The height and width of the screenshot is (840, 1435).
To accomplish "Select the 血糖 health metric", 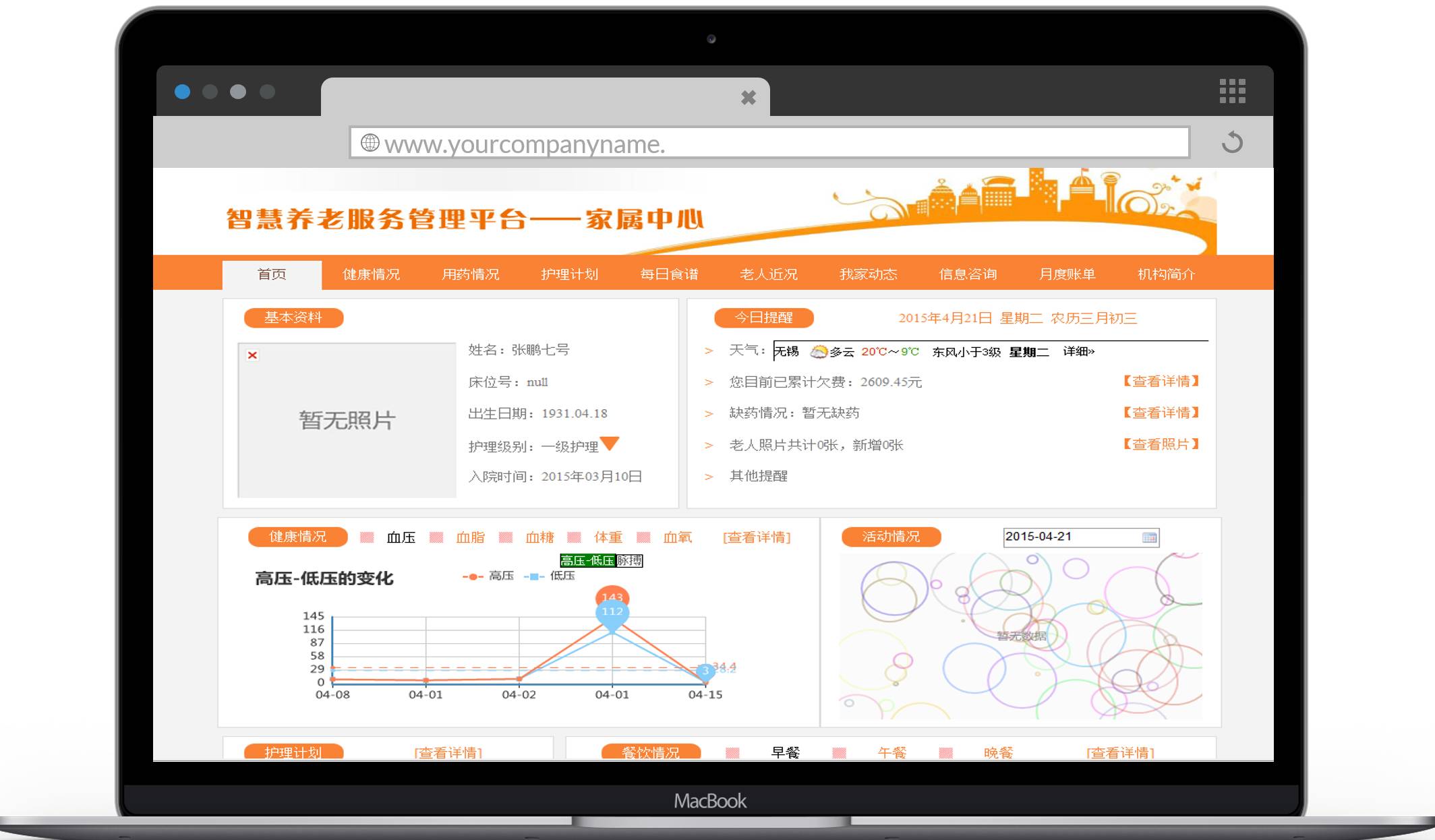I will [539, 537].
